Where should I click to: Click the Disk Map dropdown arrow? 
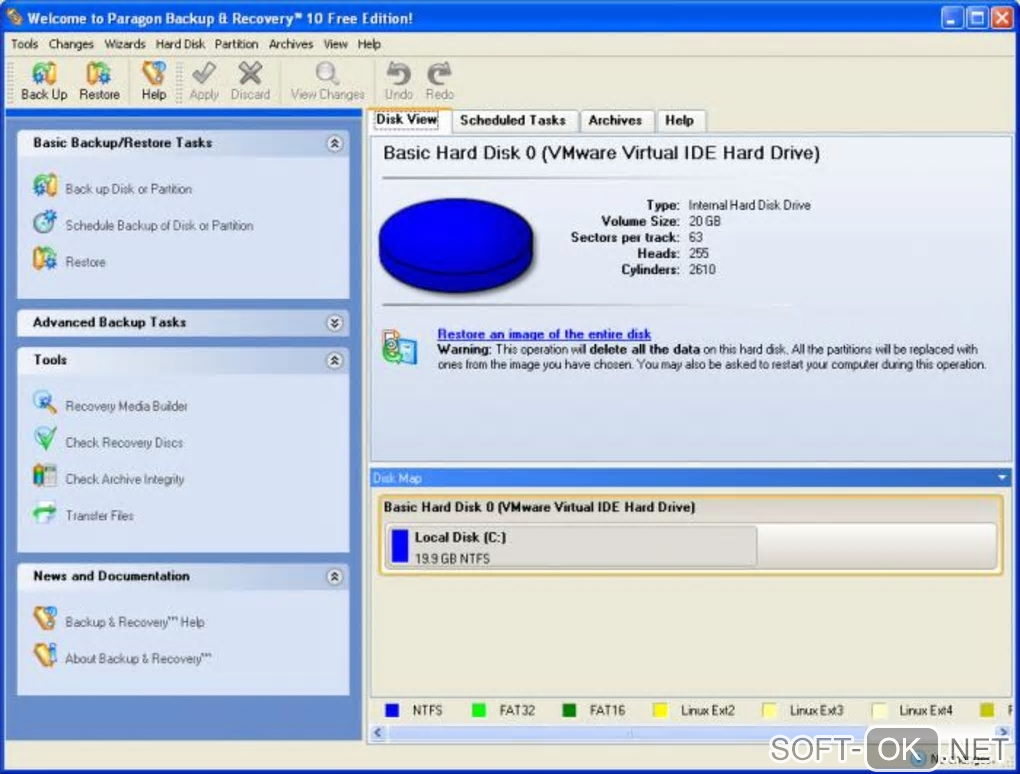(1002, 477)
